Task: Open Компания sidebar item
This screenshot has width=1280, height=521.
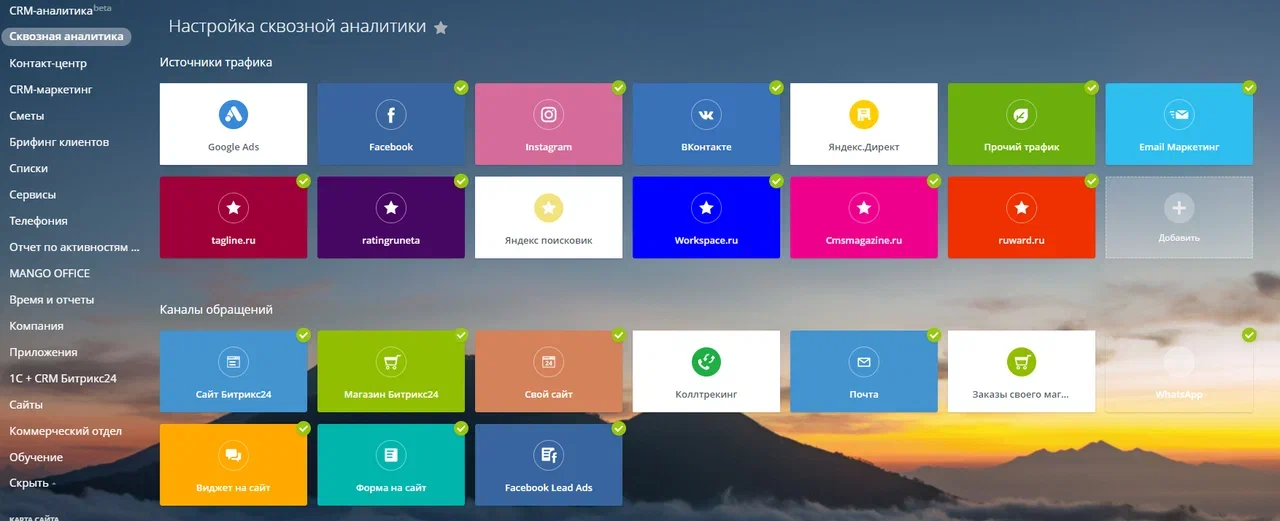Action: pyautogui.click(x=37, y=326)
